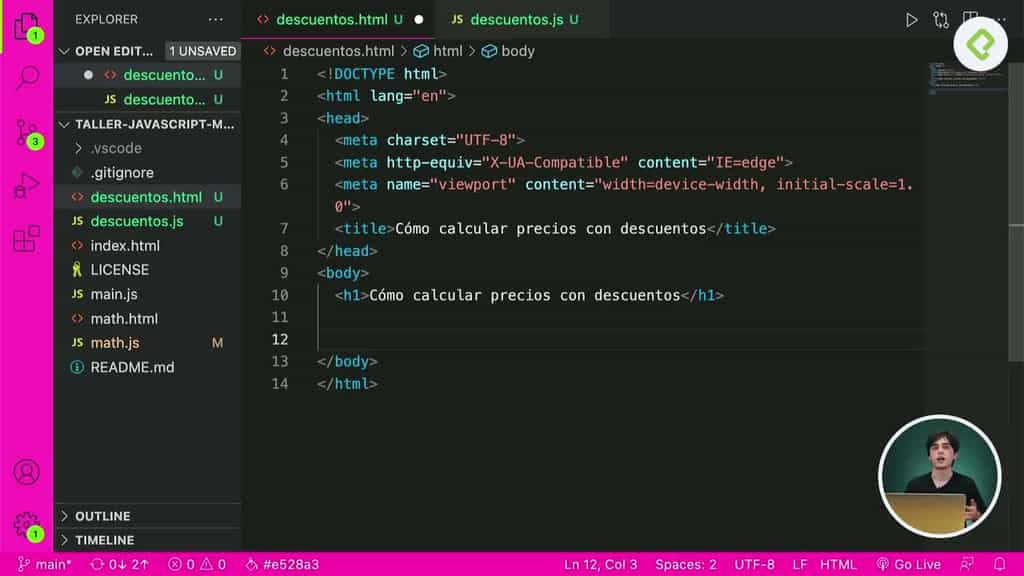Open the Search panel icon

pos(28,75)
